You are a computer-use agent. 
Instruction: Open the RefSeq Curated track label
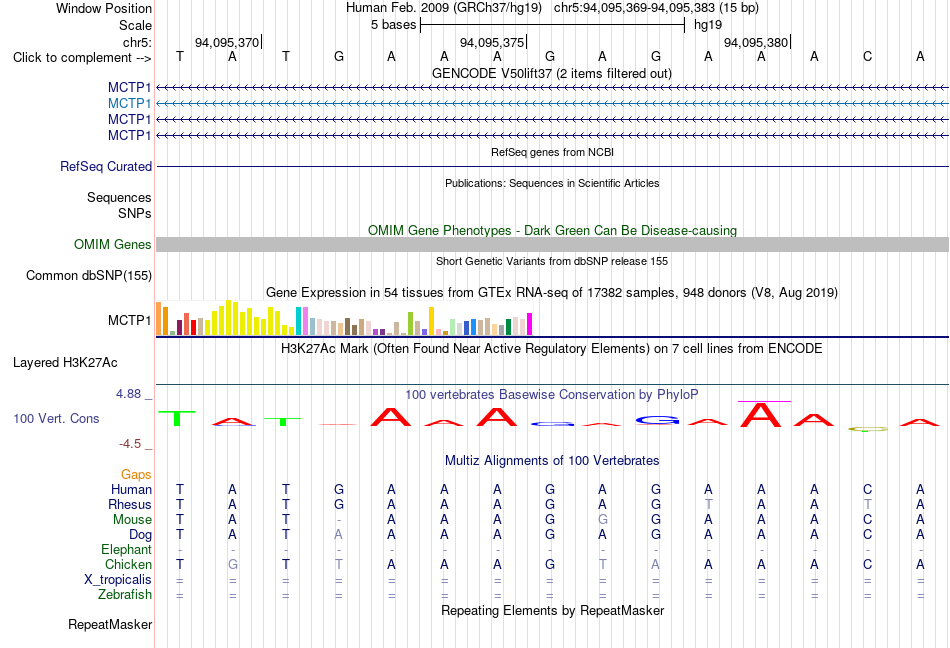click(x=106, y=167)
